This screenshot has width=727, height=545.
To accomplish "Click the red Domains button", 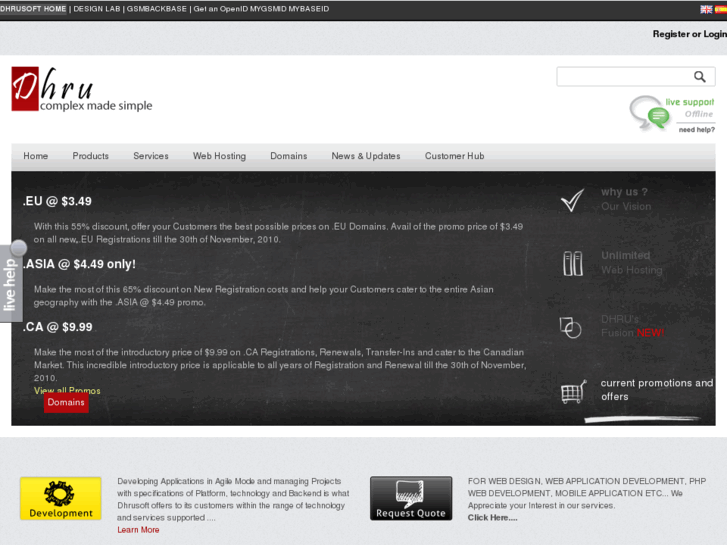I will click(66, 403).
